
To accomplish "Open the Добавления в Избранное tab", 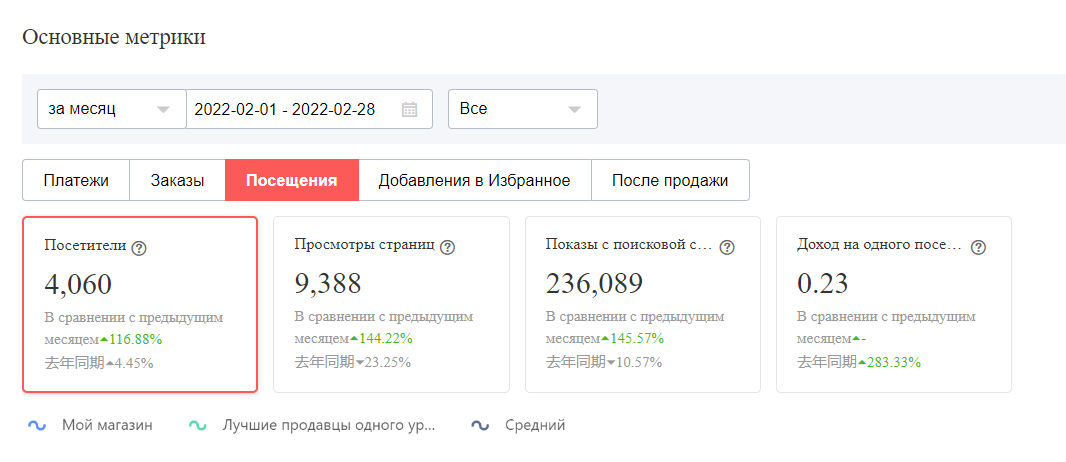I will click(475, 181).
